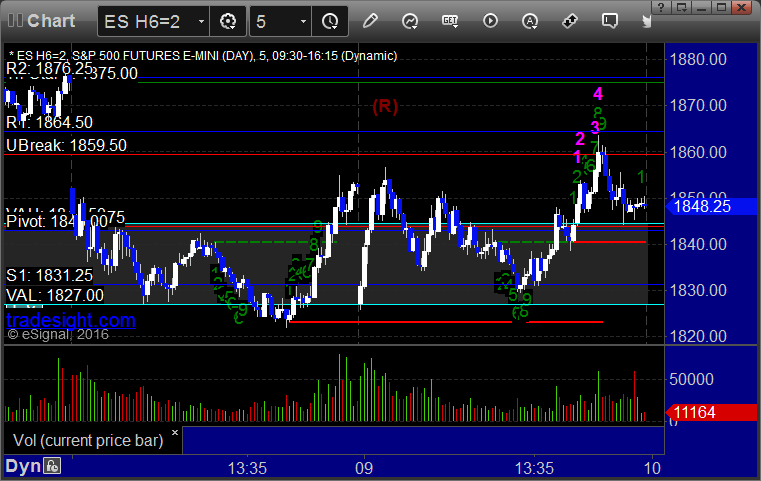Click the magenta count number 4
761x481 pixels.
[x=598, y=94]
